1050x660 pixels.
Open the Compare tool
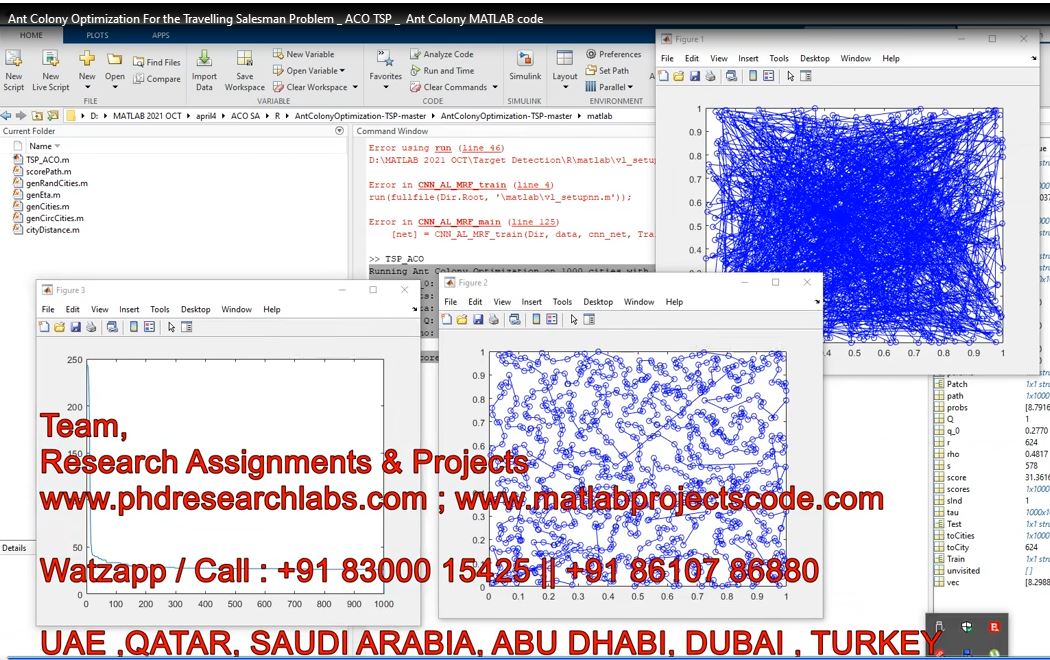pos(157,79)
